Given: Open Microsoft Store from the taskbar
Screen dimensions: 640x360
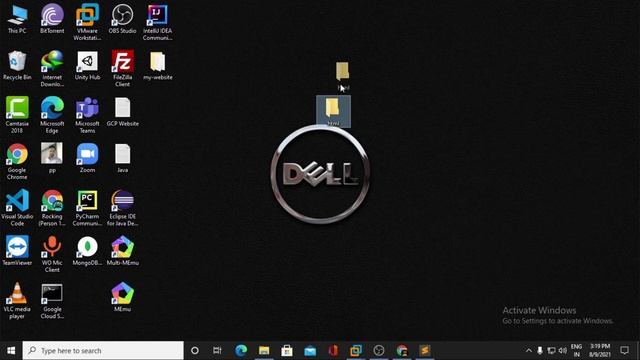Looking at the screenshot, I should 287,351.
